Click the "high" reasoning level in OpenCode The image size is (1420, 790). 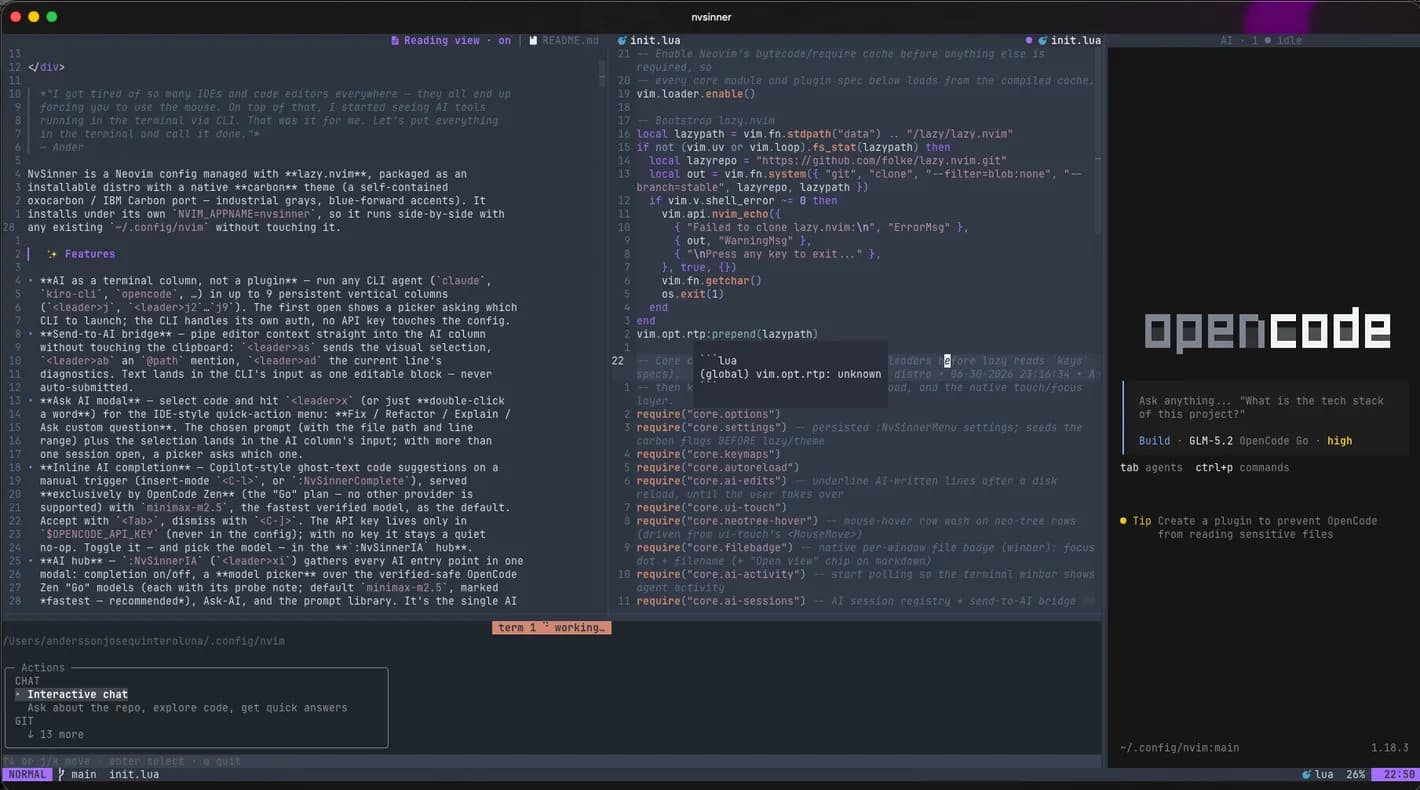tap(1340, 441)
